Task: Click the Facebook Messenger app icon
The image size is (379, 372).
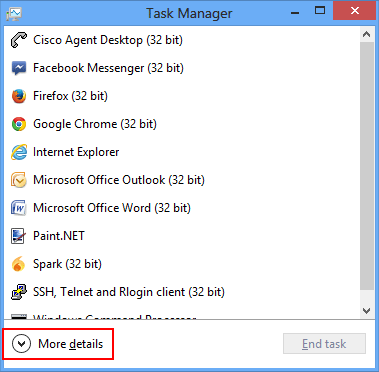Action: 19,68
